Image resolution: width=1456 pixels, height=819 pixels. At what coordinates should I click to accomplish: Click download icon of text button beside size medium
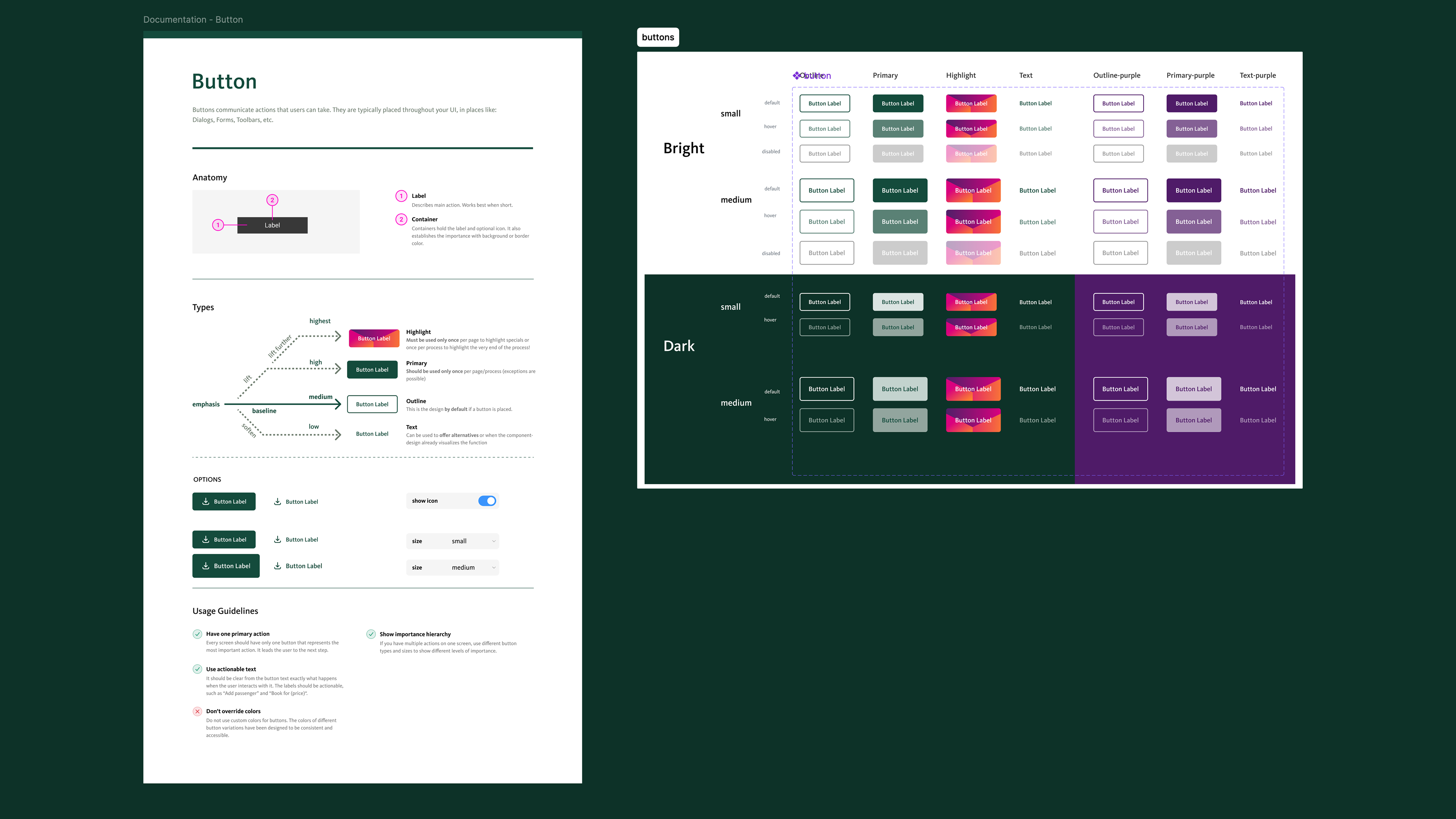pos(278,566)
